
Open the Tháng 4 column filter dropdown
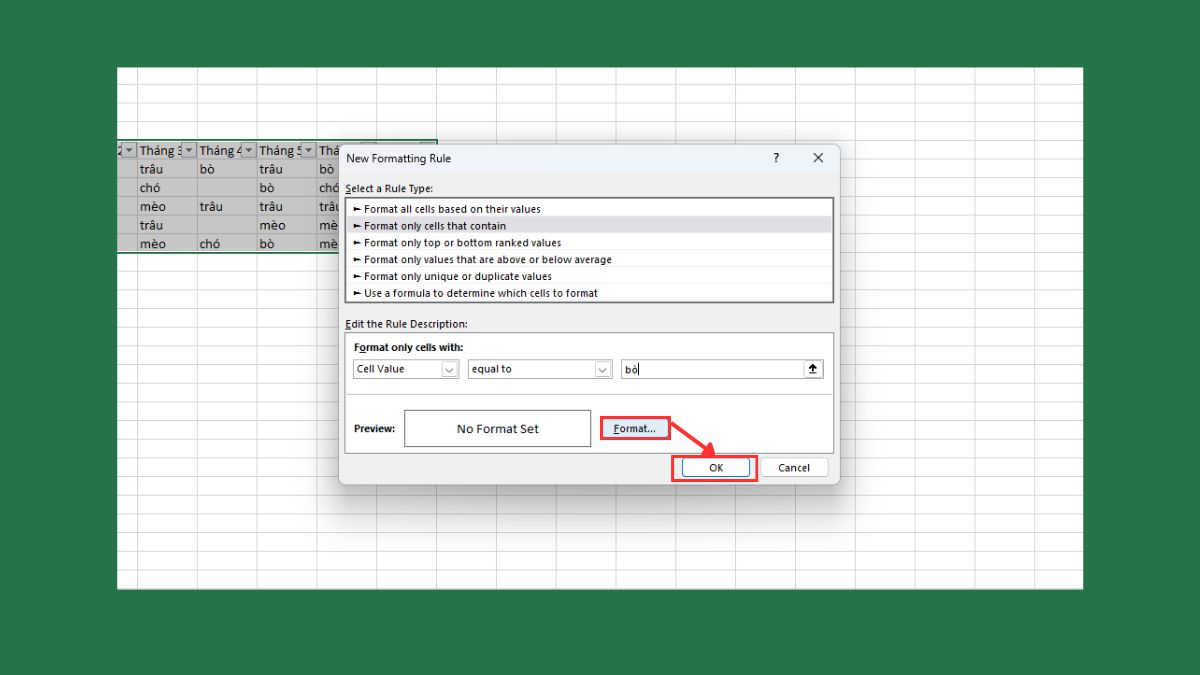249,149
